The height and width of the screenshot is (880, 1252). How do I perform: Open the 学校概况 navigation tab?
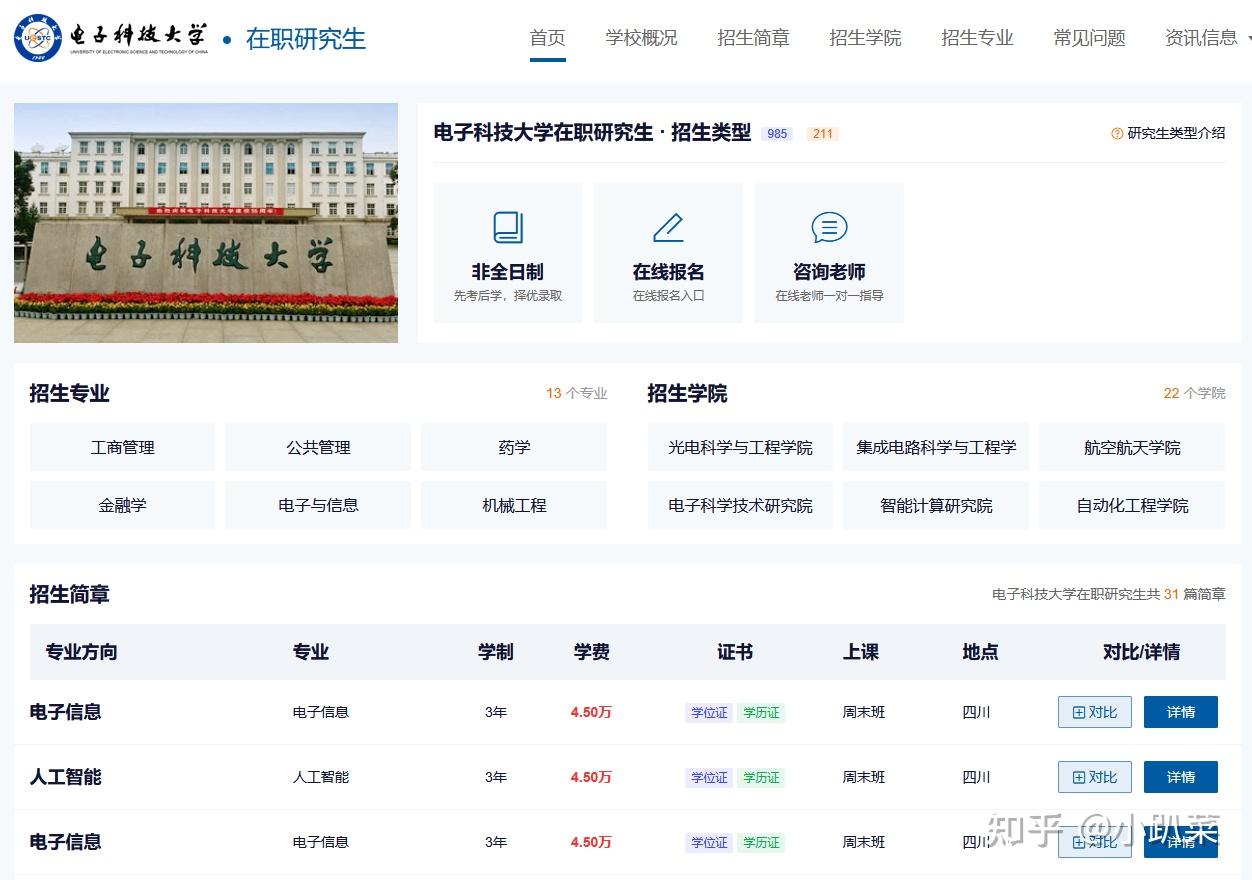(x=642, y=38)
